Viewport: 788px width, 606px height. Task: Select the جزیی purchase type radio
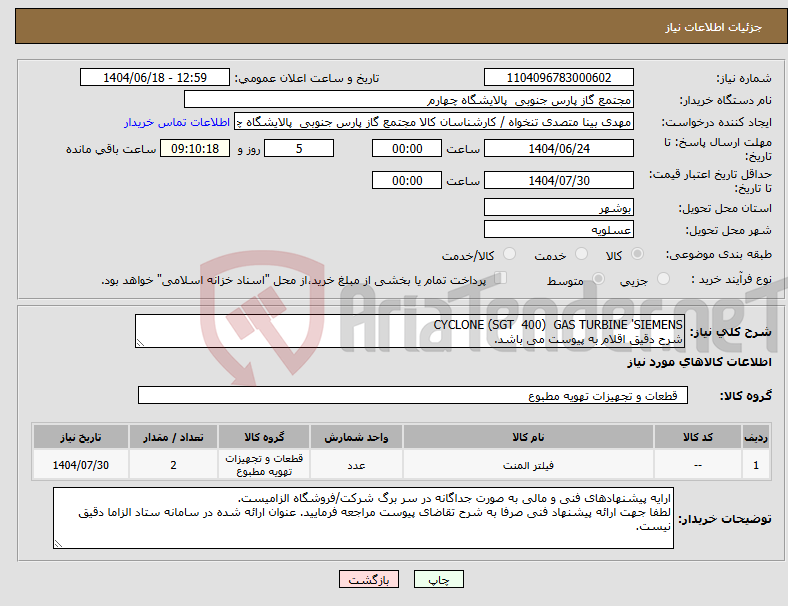[663, 278]
